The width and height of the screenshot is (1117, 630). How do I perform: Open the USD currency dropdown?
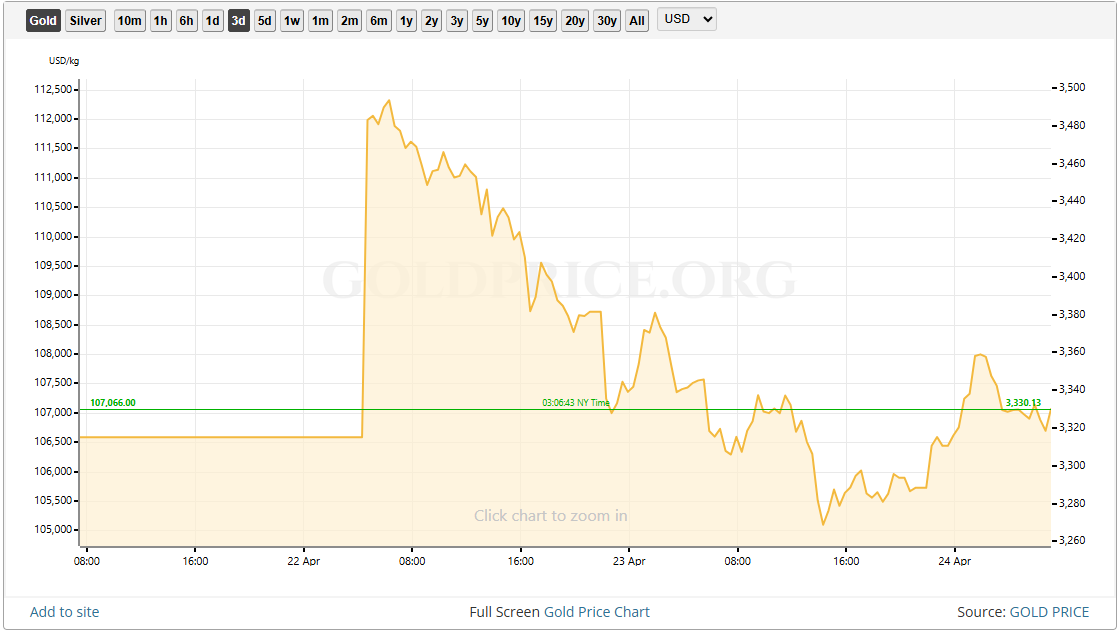(x=686, y=19)
